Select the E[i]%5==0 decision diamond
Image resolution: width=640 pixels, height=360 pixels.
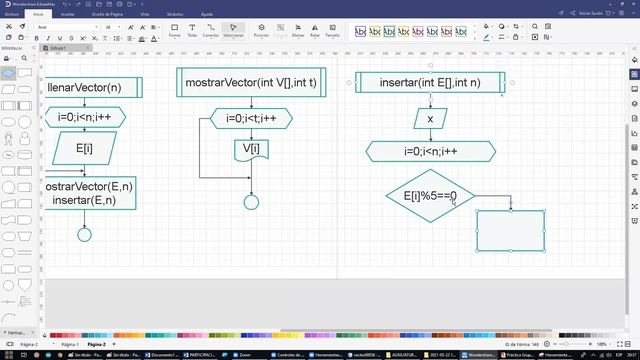point(430,196)
